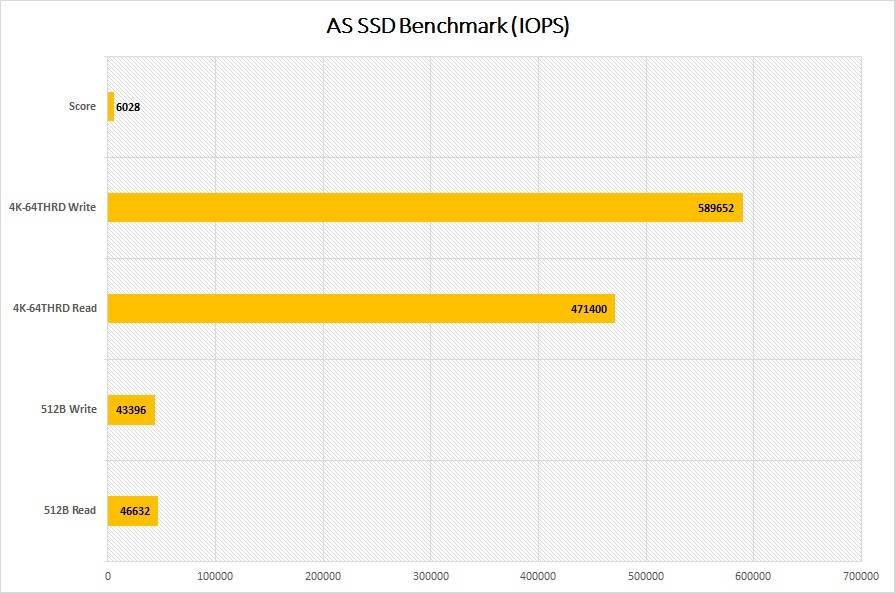Click the 512B Write bar

[131, 410]
